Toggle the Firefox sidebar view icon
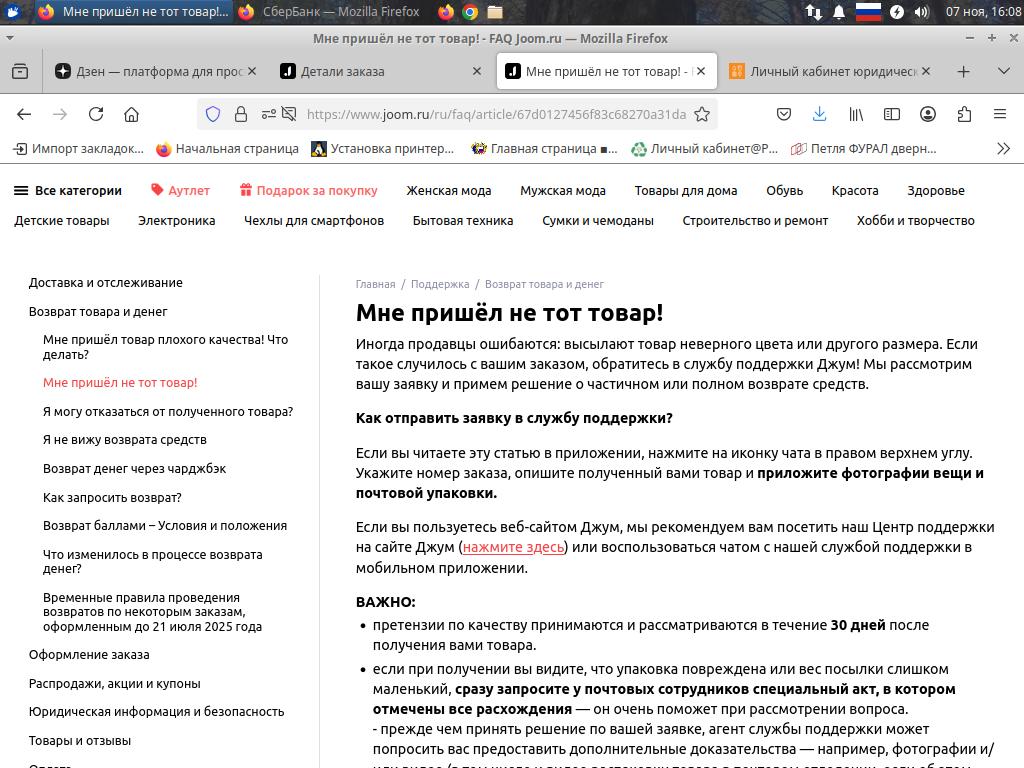Image resolution: width=1024 pixels, height=768 pixels. point(891,114)
